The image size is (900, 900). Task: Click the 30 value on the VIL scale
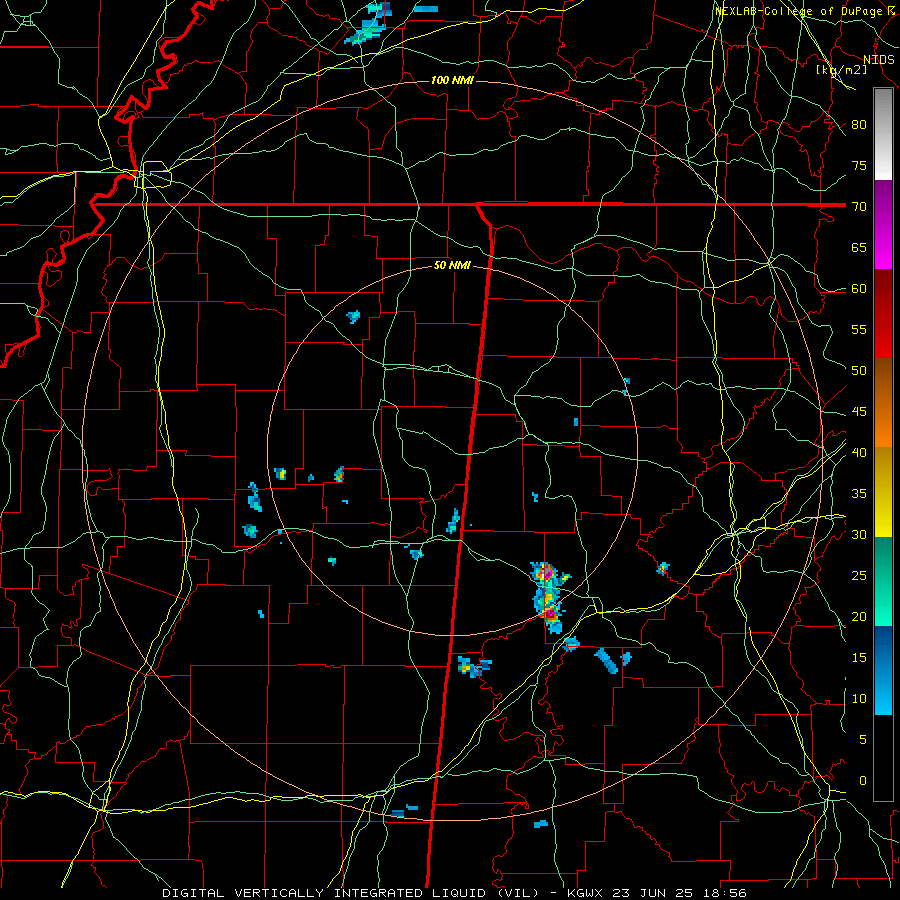859,534
